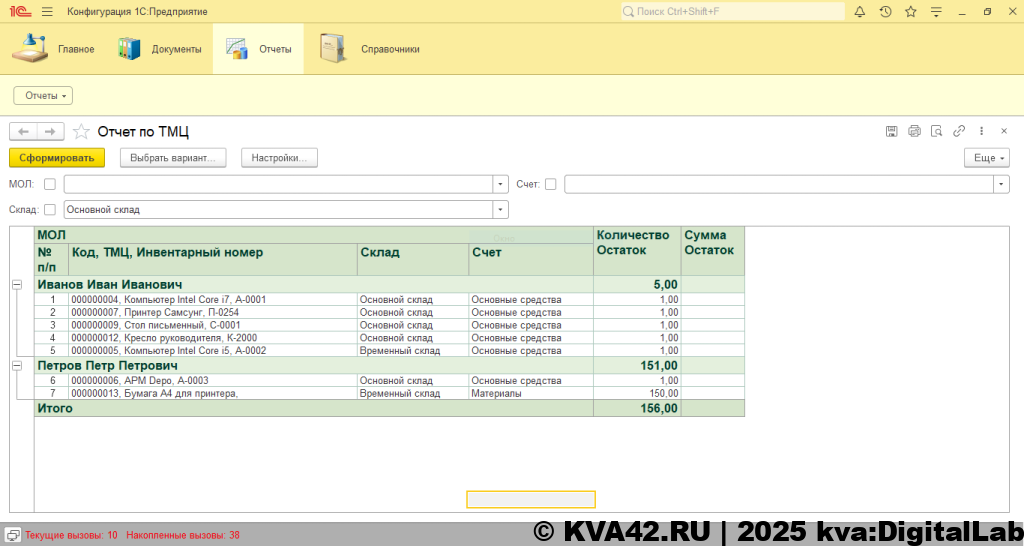Tick the Счет filter checkbox
Image resolution: width=1024 pixels, height=546 pixels.
pyautogui.click(x=551, y=184)
